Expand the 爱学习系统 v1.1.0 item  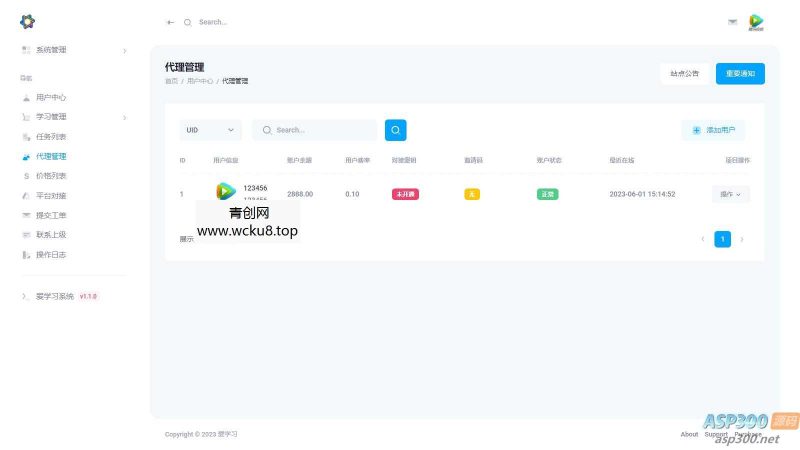coord(60,296)
